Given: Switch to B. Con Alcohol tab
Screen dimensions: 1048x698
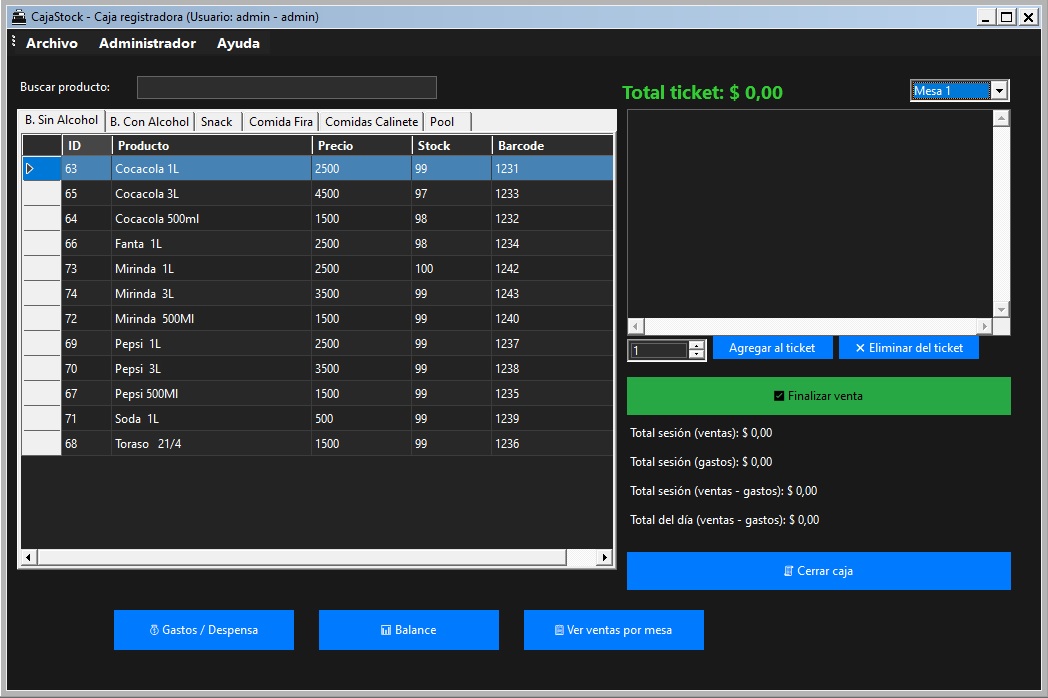Looking at the screenshot, I should (x=149, y=122).
